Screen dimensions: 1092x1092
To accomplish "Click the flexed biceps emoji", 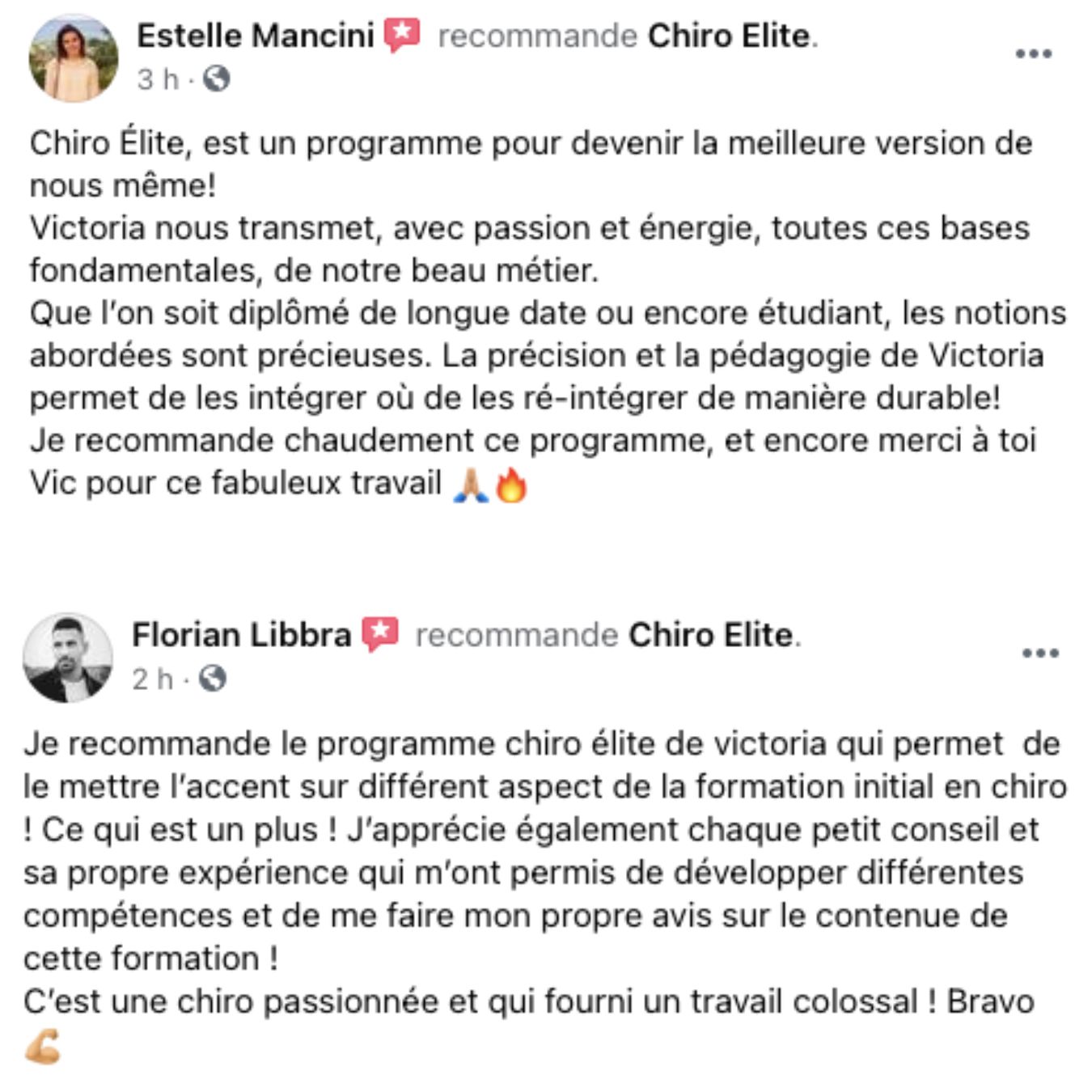I will pyautogui.click(x=42, y=1046).
